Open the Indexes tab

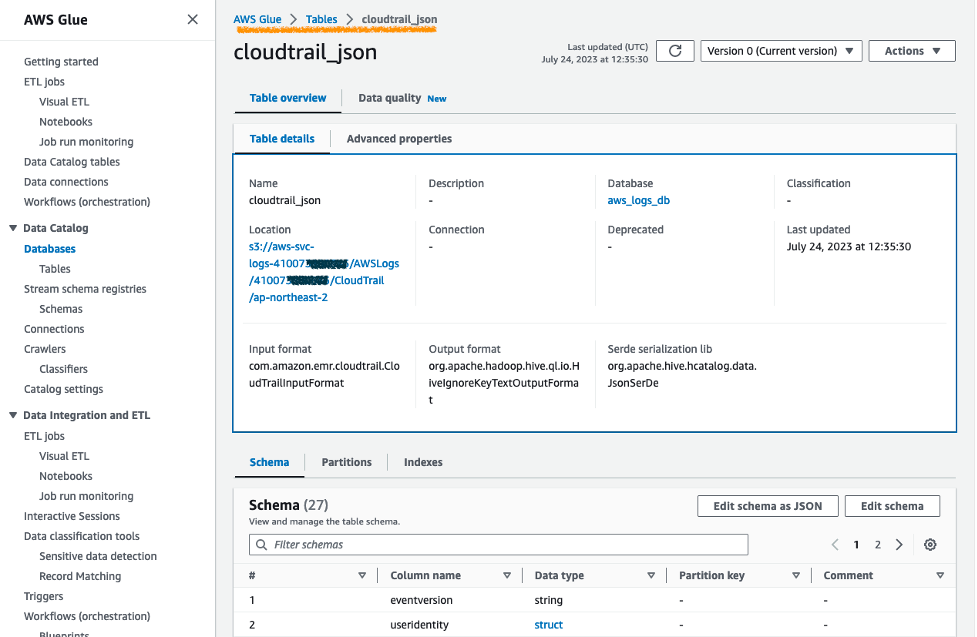coord(423,462)
